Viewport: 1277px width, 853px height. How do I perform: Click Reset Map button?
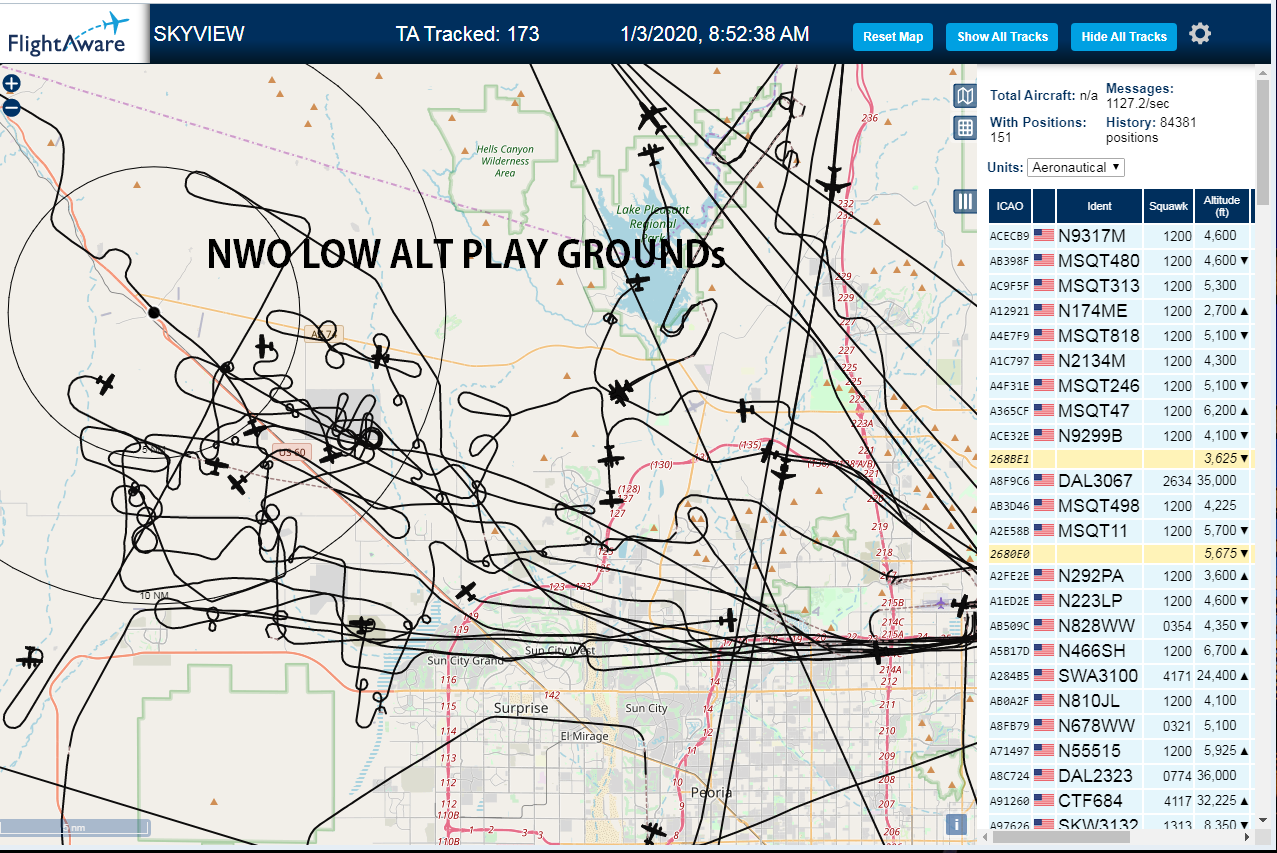[x=893, y=37]
